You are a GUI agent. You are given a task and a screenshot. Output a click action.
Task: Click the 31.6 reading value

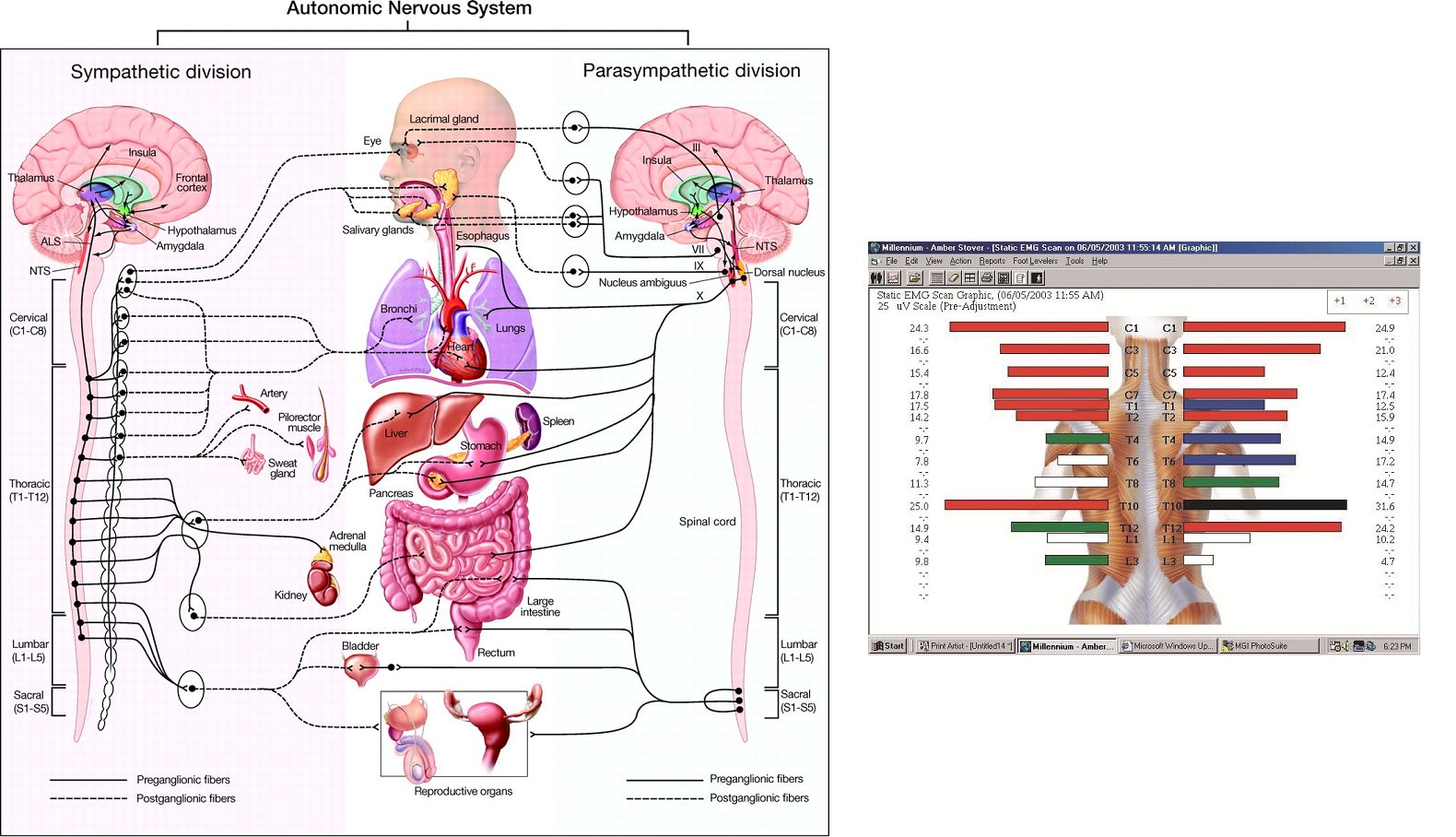tap(1384, 506)
